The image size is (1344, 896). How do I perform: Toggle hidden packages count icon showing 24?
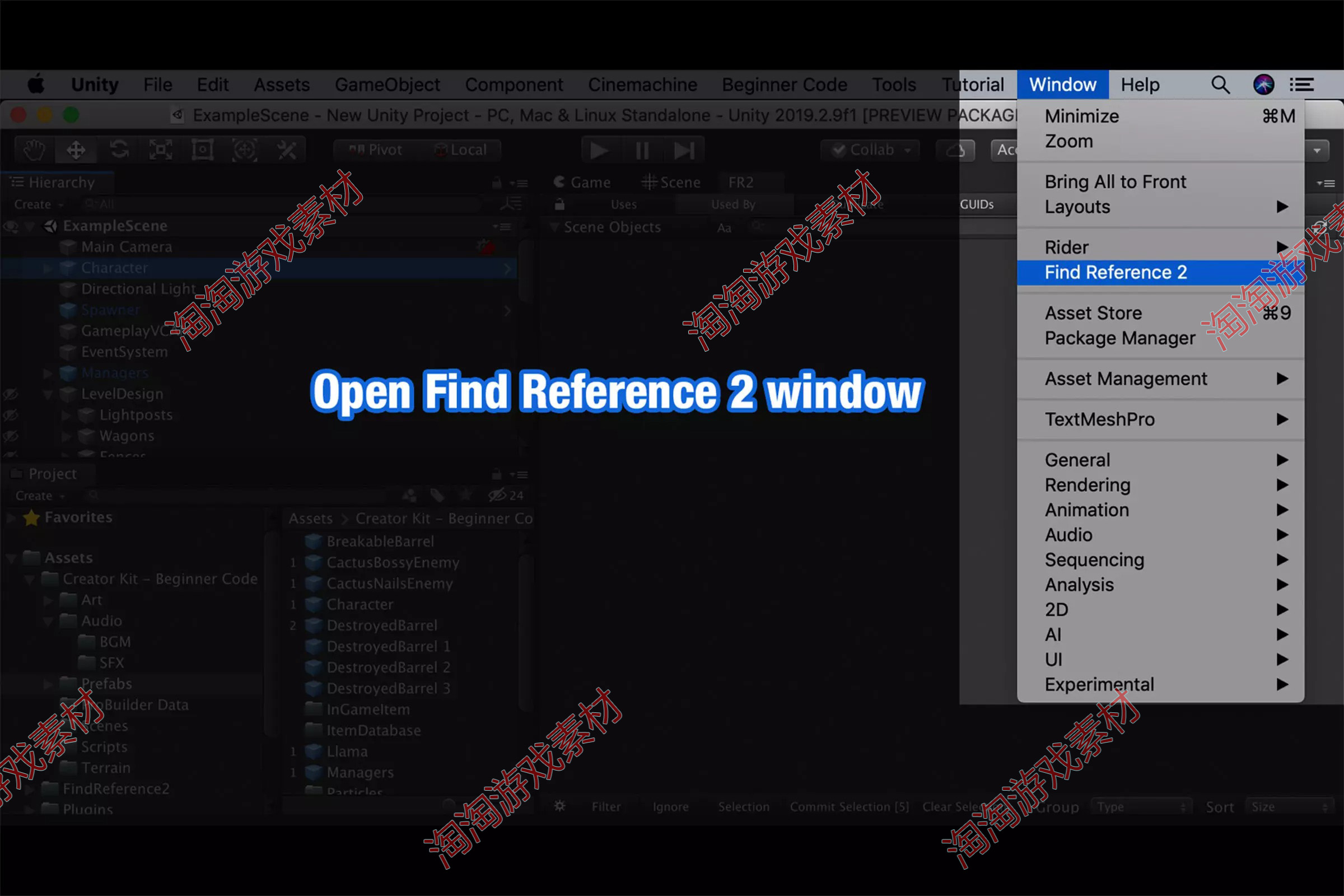[506, 496]
